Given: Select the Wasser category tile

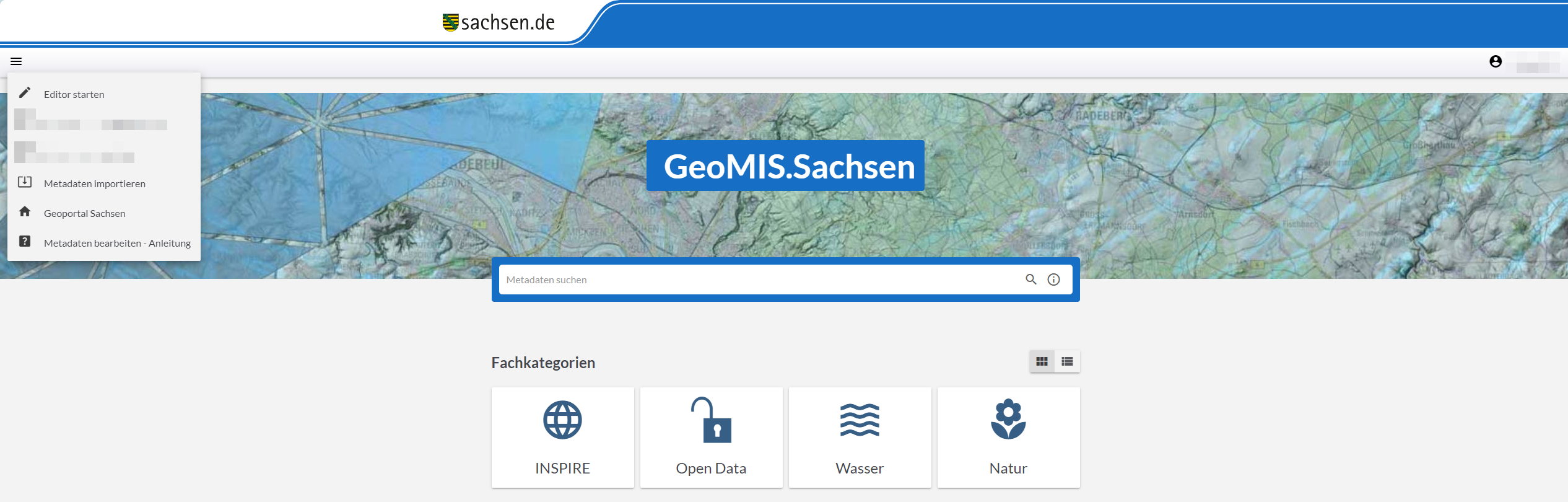Looking at the screenshot, I should [x=860, y=437].
